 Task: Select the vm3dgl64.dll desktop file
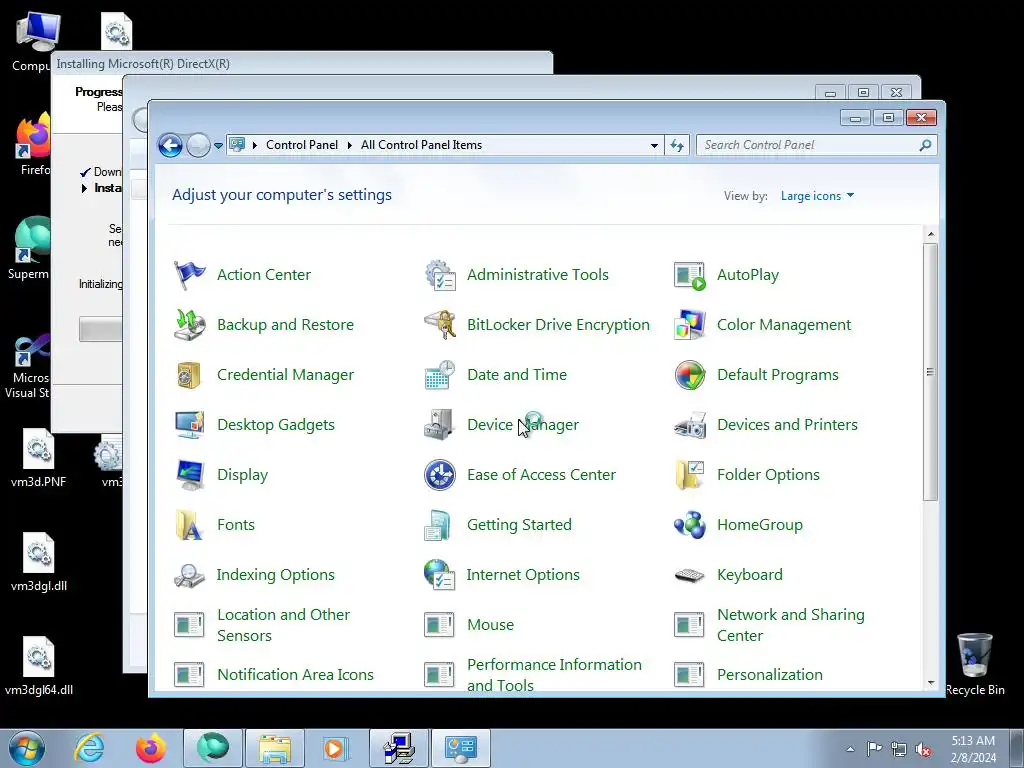click(x=39, y=665)
